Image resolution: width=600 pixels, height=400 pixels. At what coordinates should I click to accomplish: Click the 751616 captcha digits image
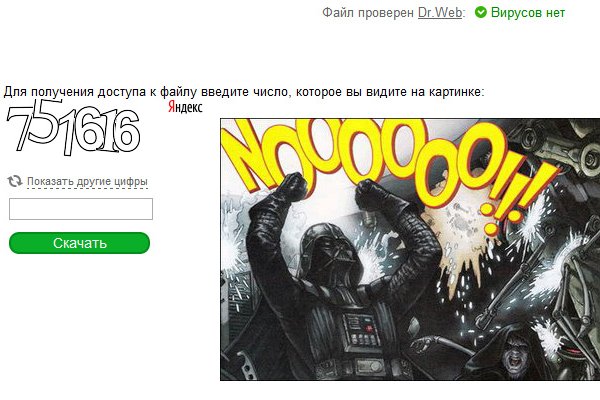pos(73,127)
